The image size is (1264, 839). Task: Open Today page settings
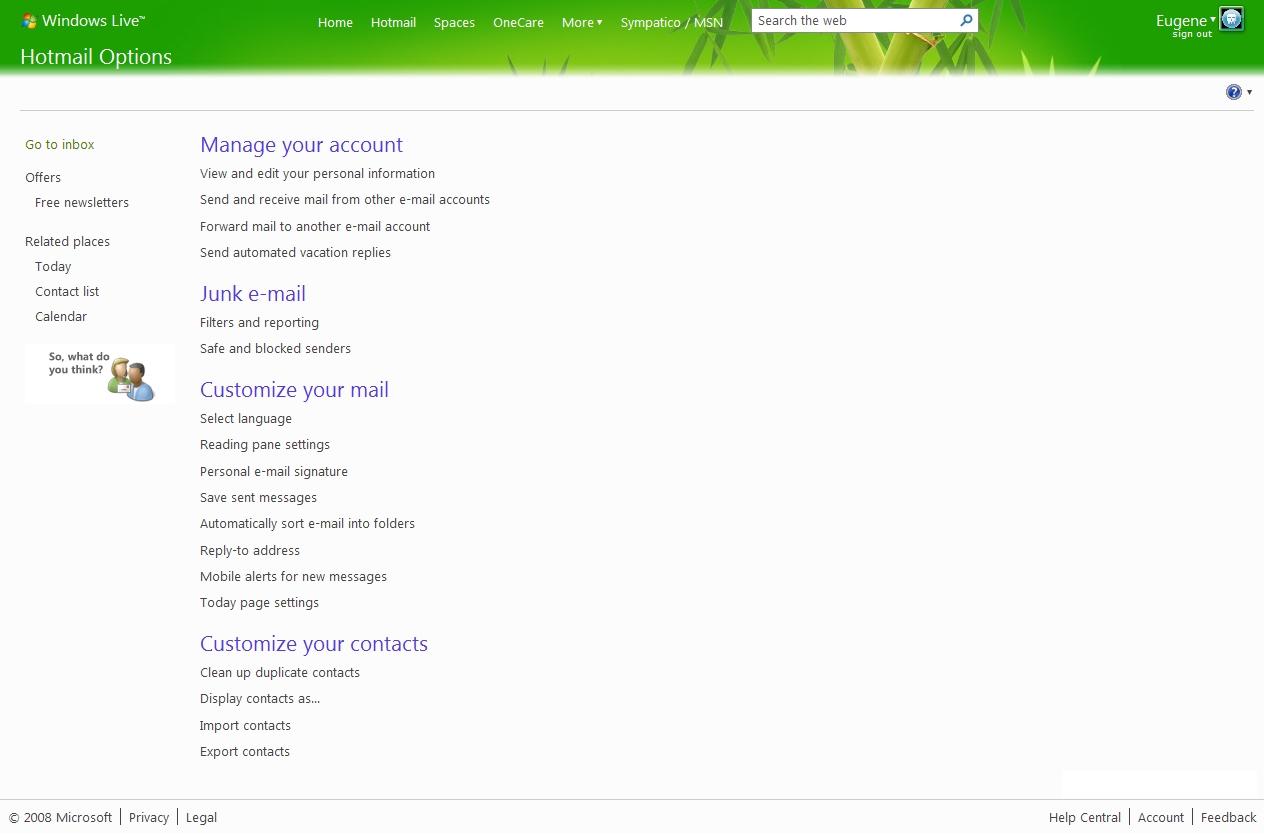(x=259, y=602)
